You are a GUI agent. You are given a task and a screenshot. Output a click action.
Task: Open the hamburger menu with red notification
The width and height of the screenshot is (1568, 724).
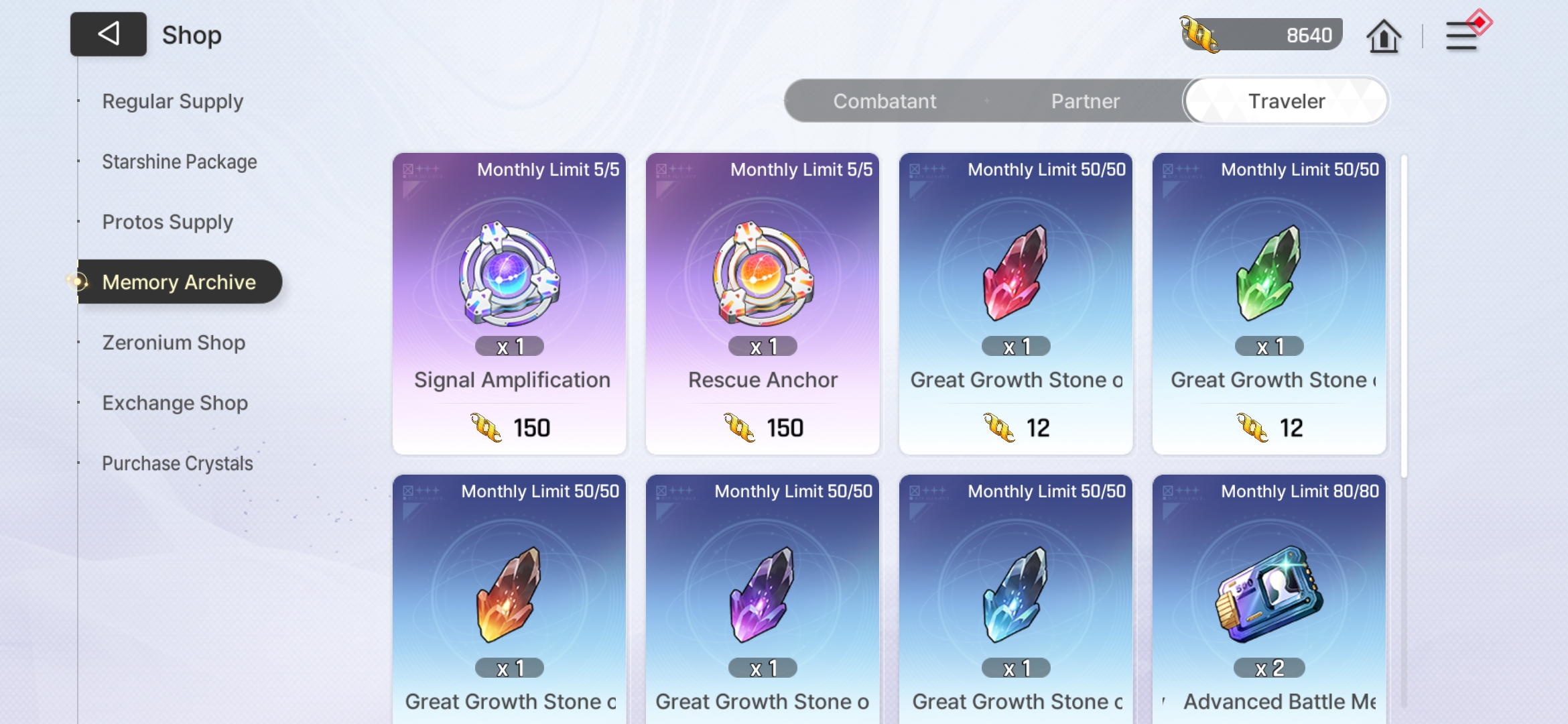(x=1463, y=35)
